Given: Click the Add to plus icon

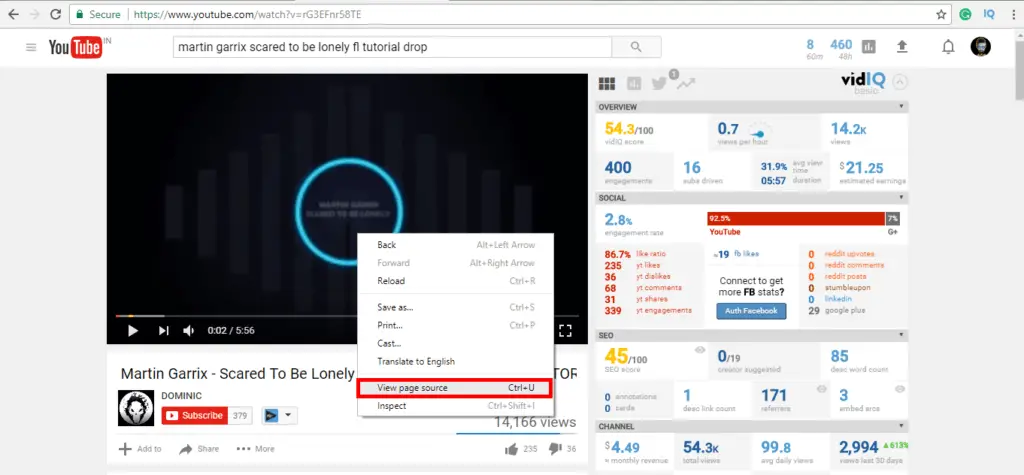Looking at the screenshot, I should [125, 449].
